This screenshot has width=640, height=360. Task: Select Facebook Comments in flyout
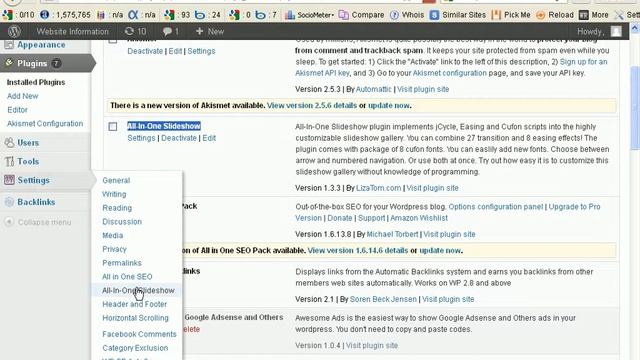[x=139, y=334]
